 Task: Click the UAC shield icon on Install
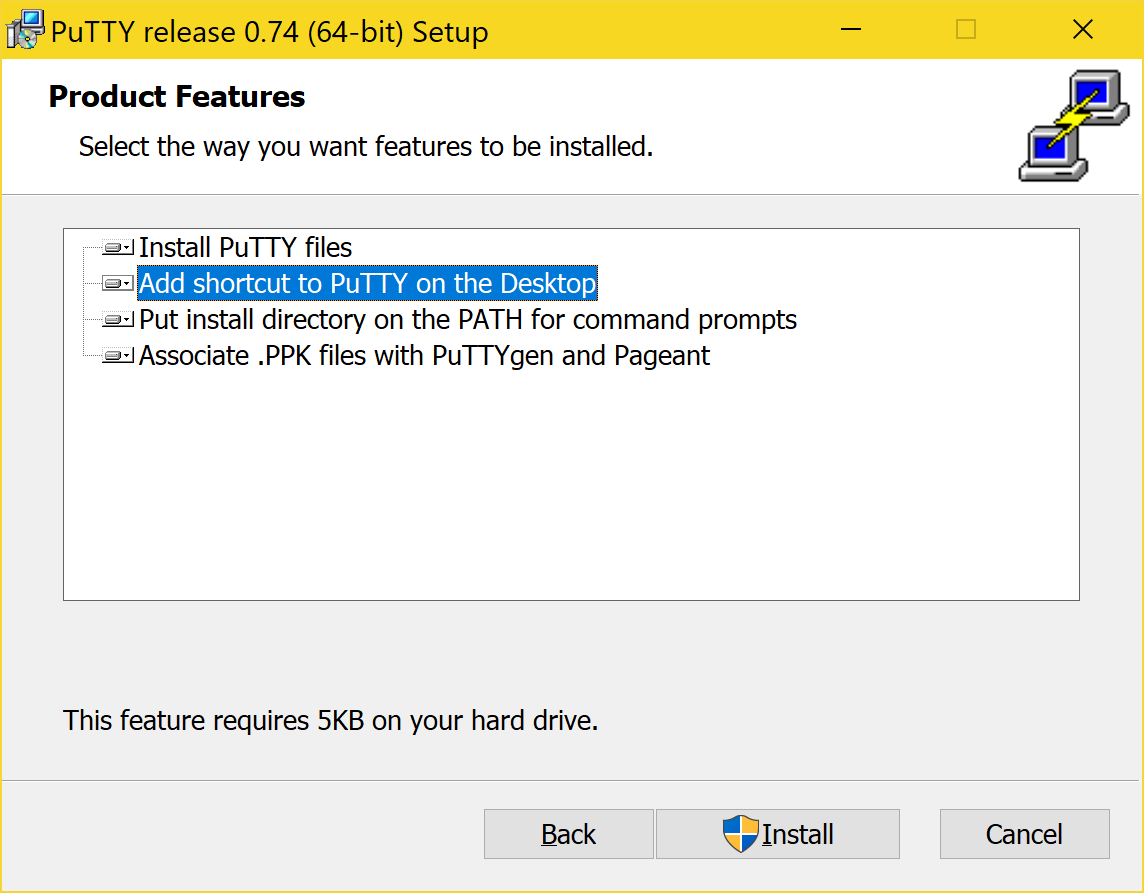coord(740,834)
